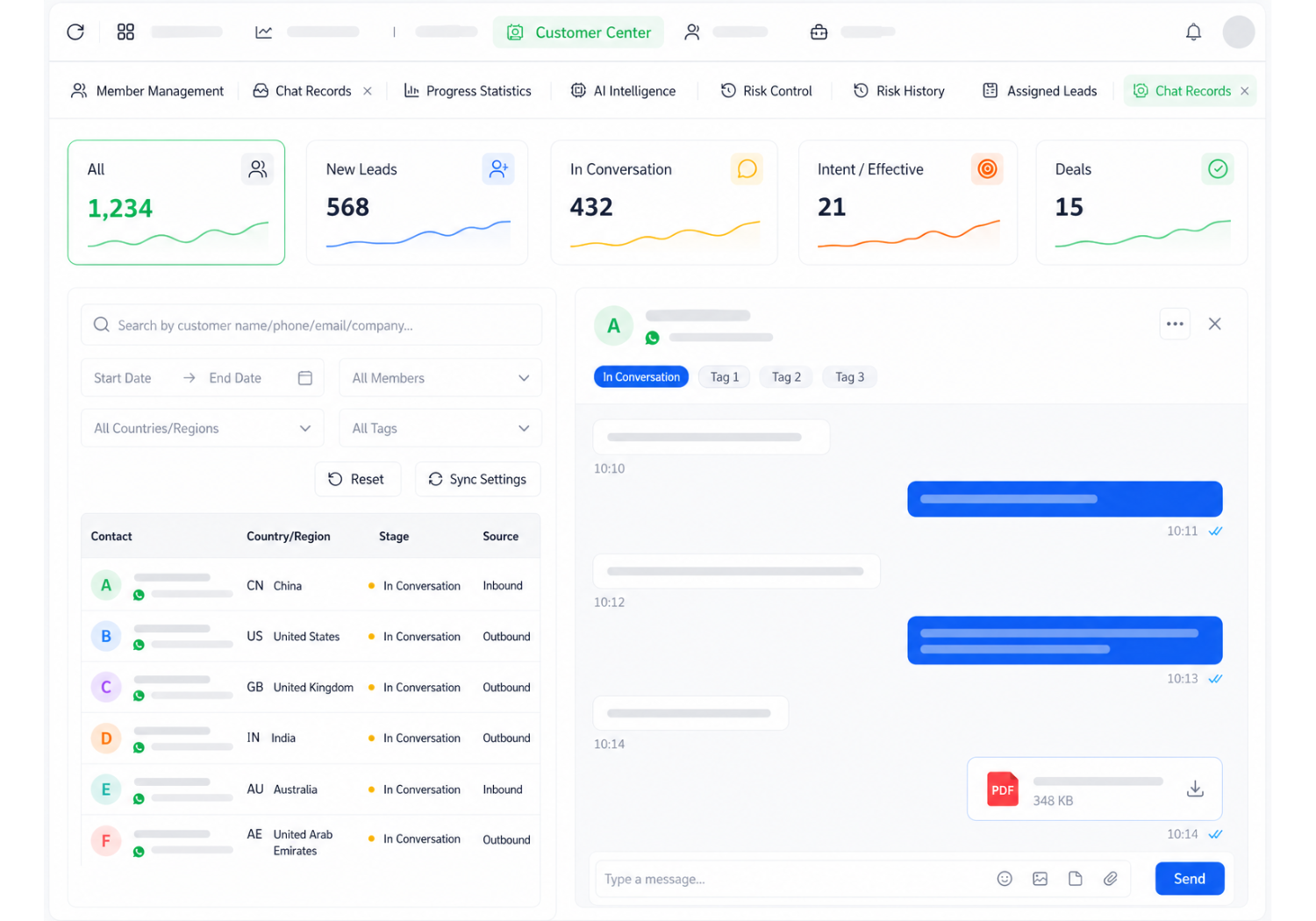
Task: Focus the customer search field
Action: point(311,325)
